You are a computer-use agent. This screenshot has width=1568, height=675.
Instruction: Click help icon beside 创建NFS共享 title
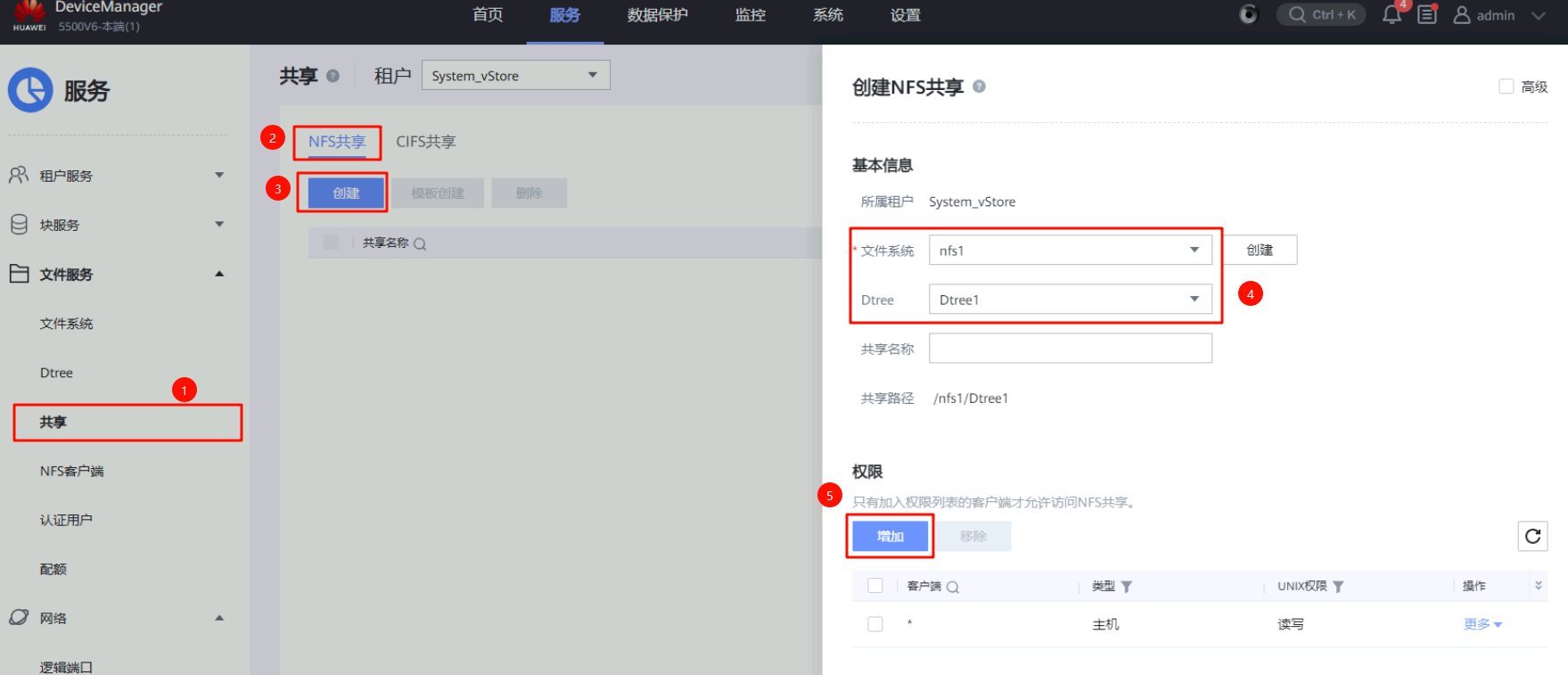[979, 86]
